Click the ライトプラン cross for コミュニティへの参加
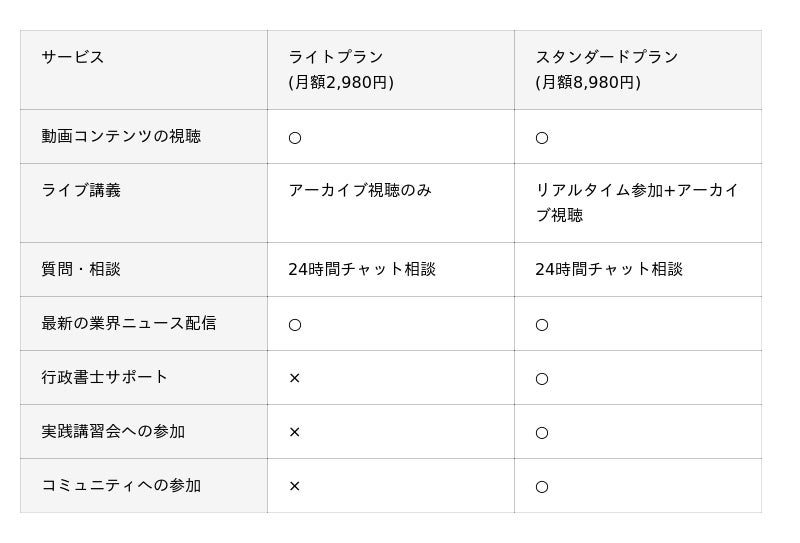 [294, 486]
